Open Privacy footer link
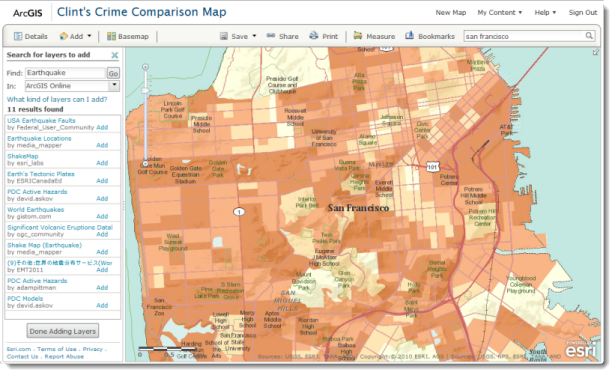This screenshot has width=615, height=375. (93, 349)
